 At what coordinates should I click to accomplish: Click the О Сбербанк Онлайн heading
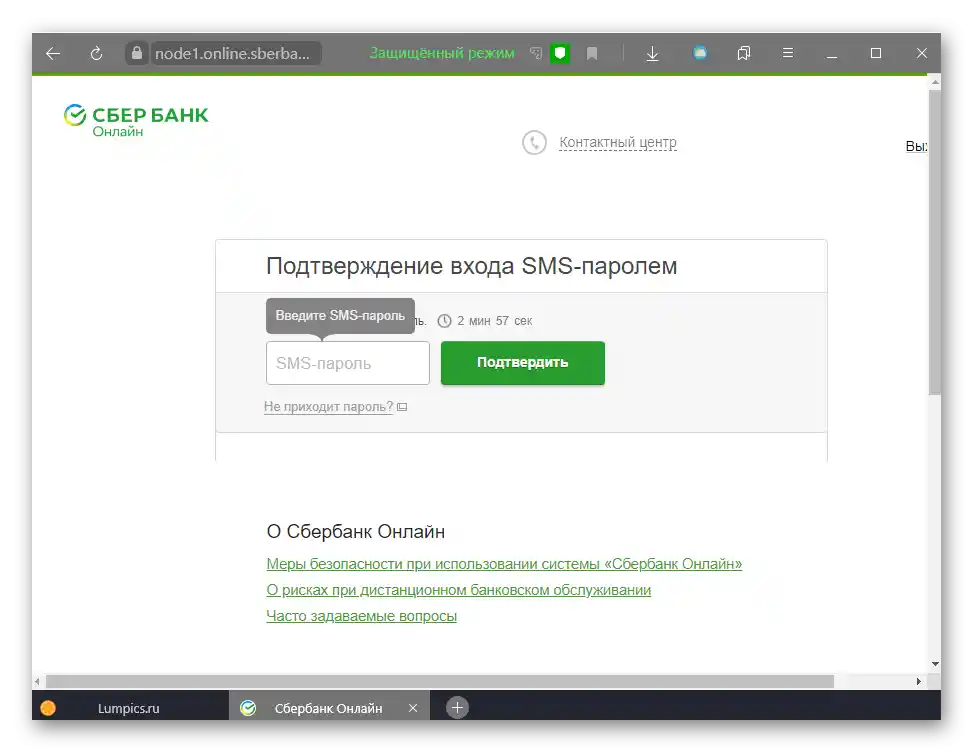tap(356, 532)
